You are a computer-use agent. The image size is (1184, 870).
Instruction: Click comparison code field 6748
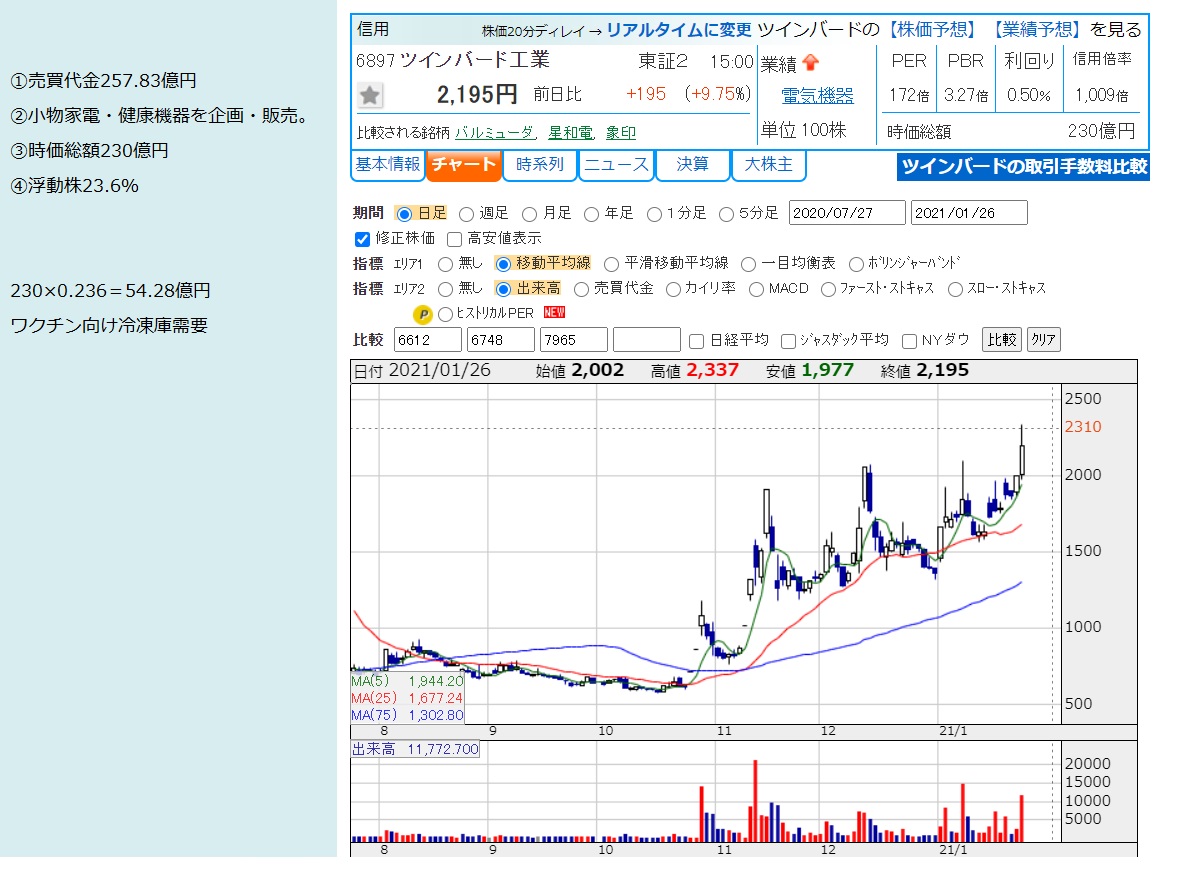click(501, 340)
